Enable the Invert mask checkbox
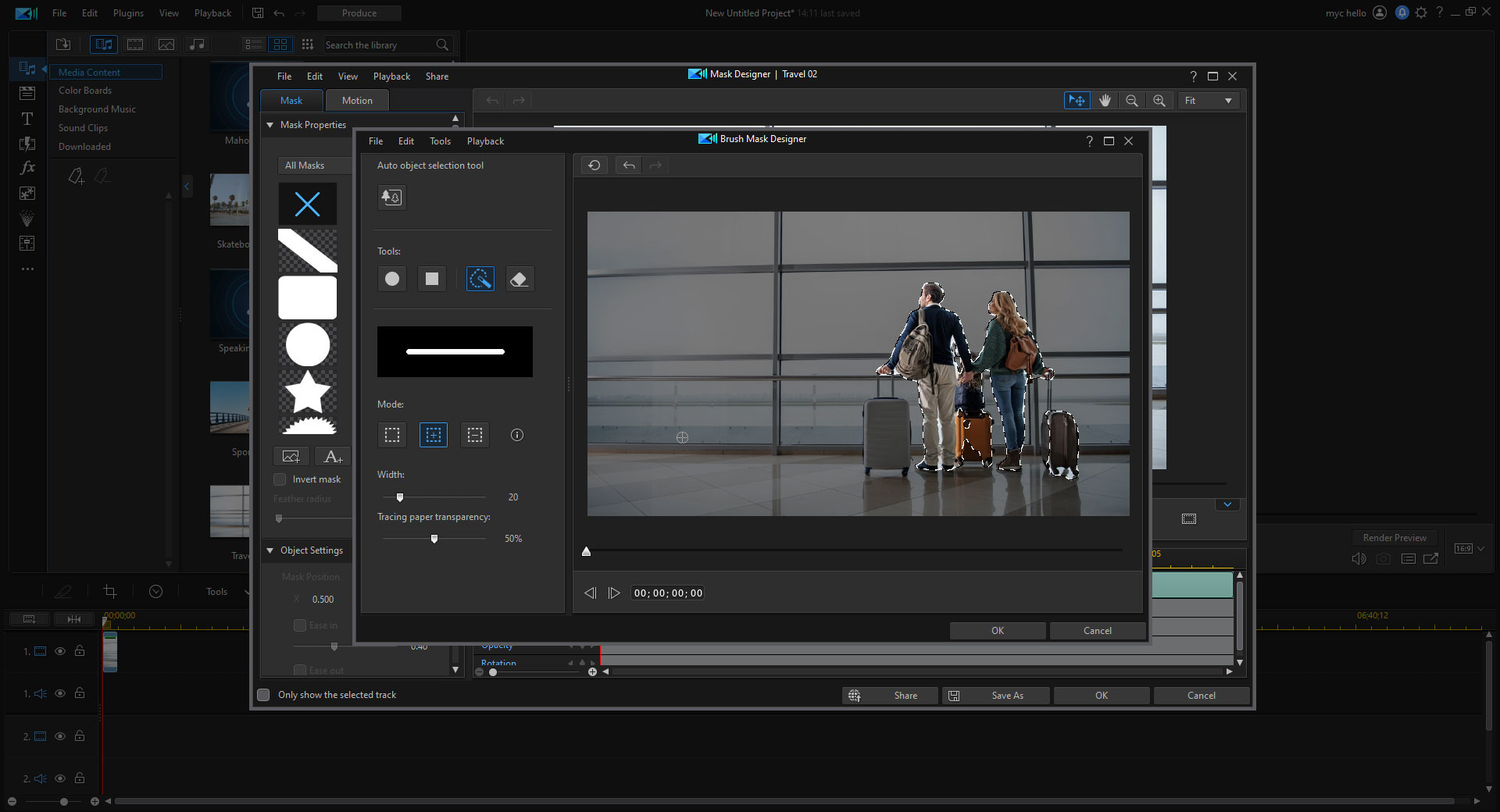Screen dimensions: 1500x812 tap(279, 479)
